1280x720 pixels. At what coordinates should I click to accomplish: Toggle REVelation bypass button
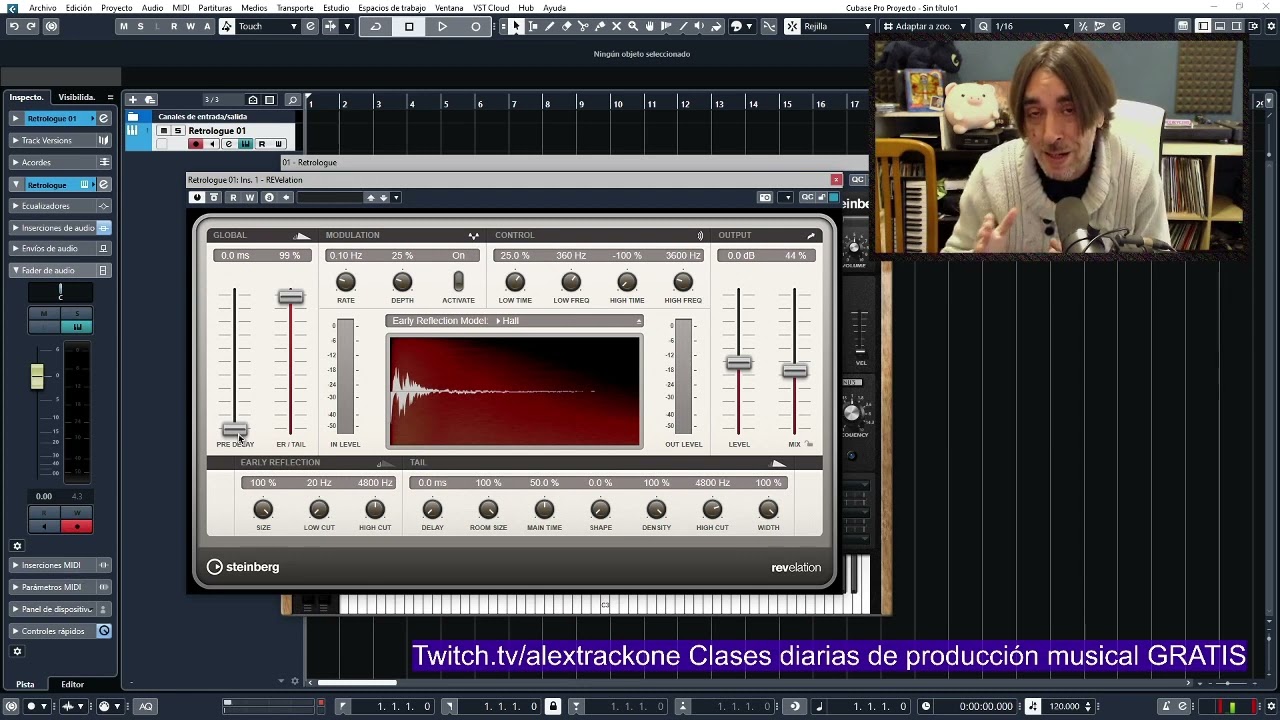[214, 197]
